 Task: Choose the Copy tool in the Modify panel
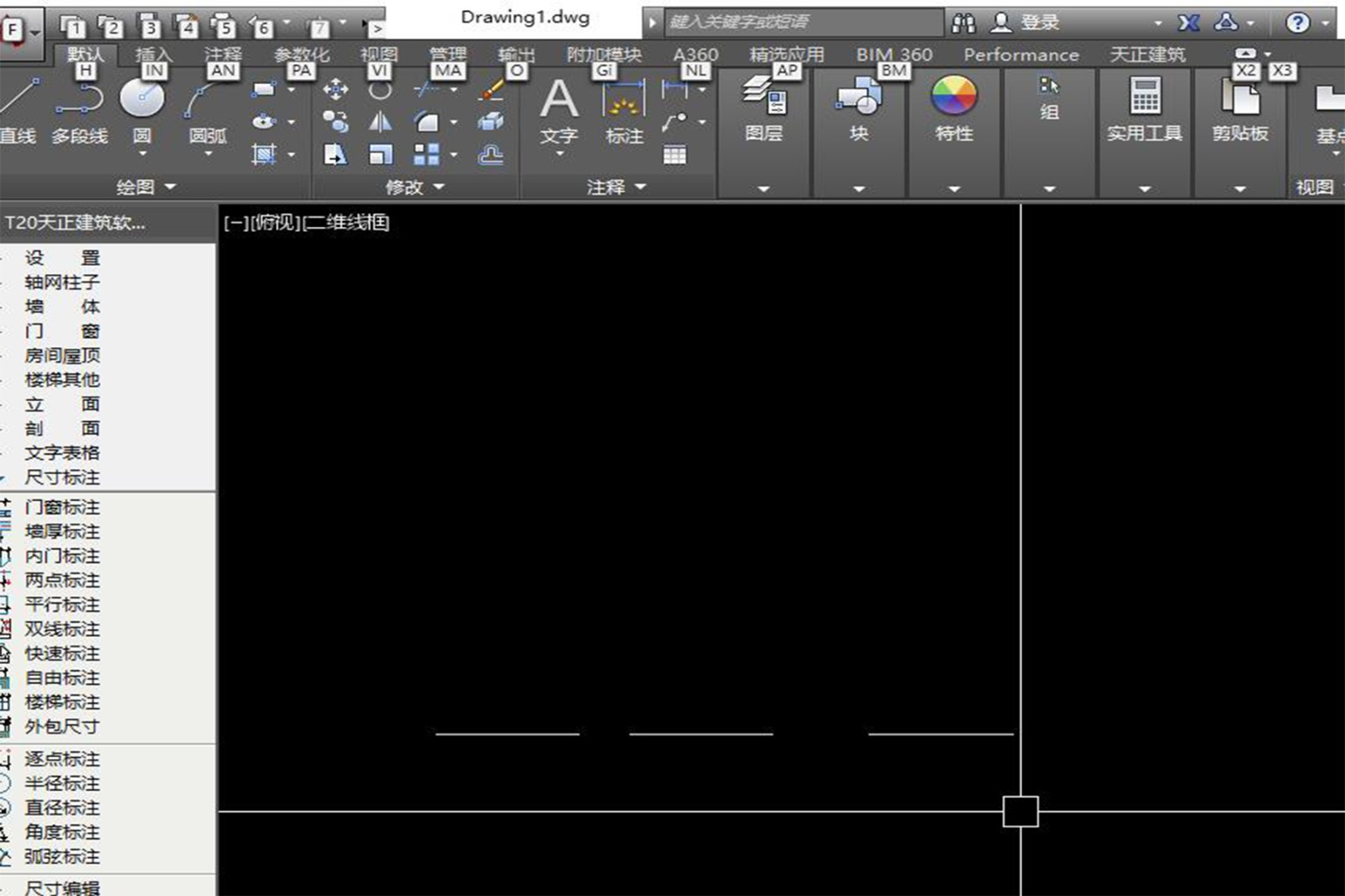pyautogui.click(x=335, y=122)
